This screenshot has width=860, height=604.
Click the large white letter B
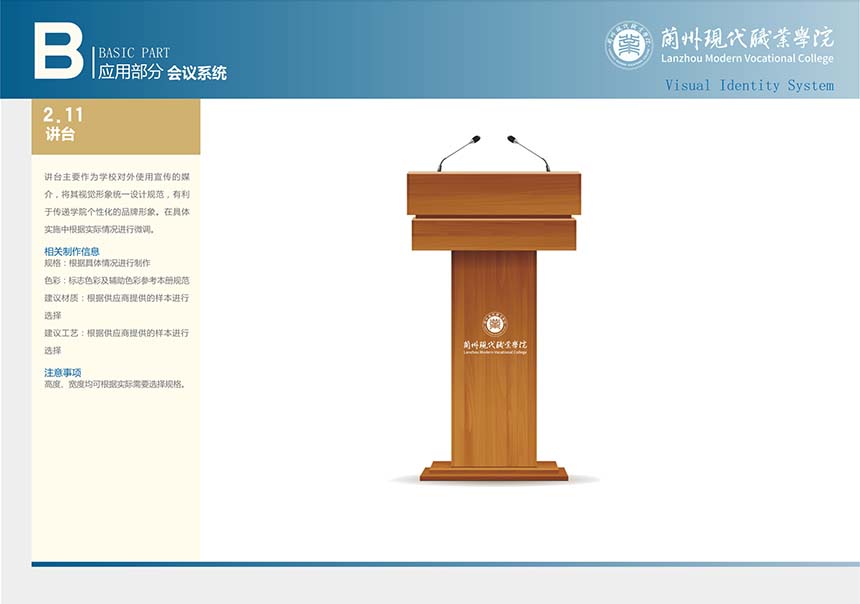pos(58,51)
